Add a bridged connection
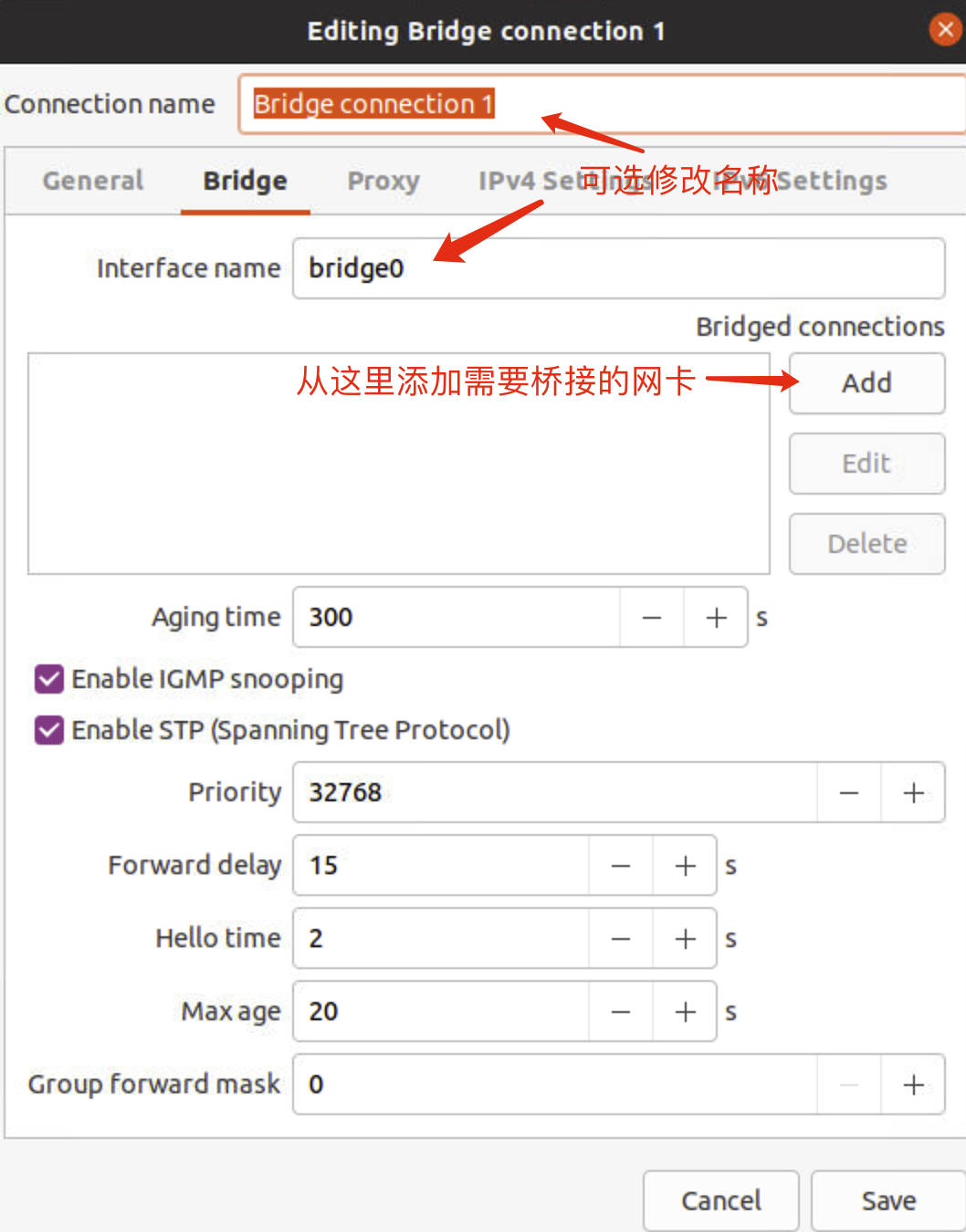966x1232 pixels. 866,383
